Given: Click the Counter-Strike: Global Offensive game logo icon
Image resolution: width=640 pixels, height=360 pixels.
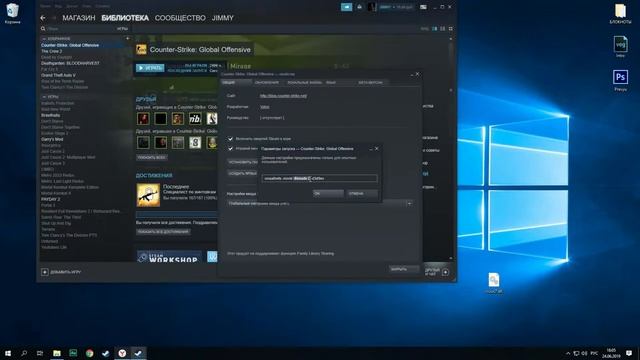Looking at the screenshot, I should pos(141,49).
